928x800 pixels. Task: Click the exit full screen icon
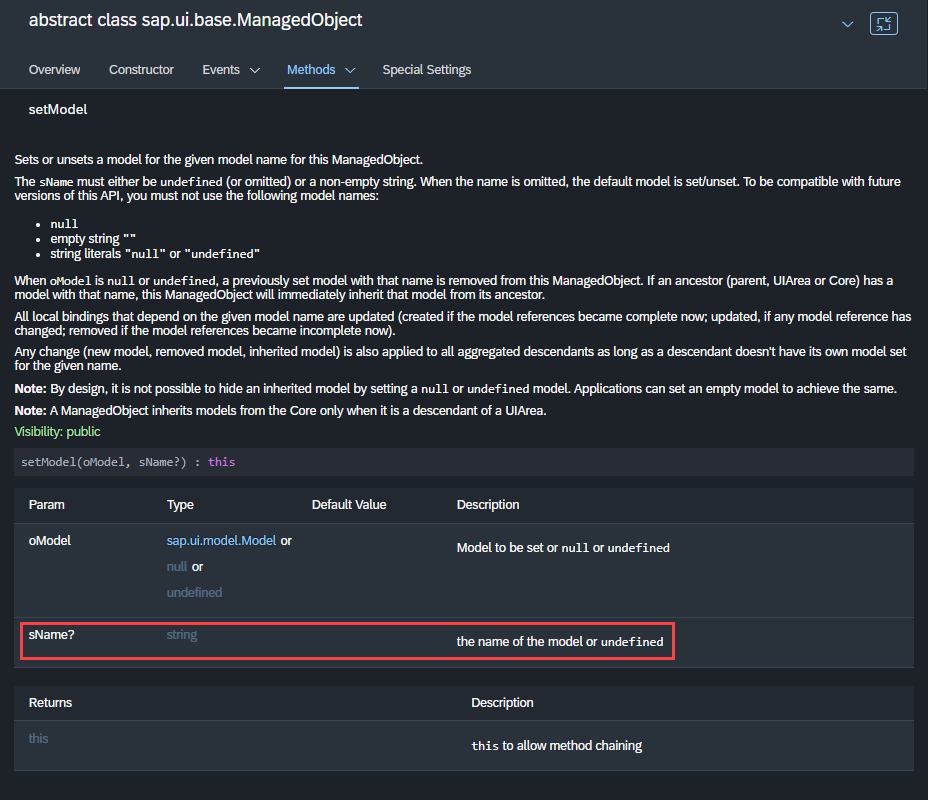[883, 24]
